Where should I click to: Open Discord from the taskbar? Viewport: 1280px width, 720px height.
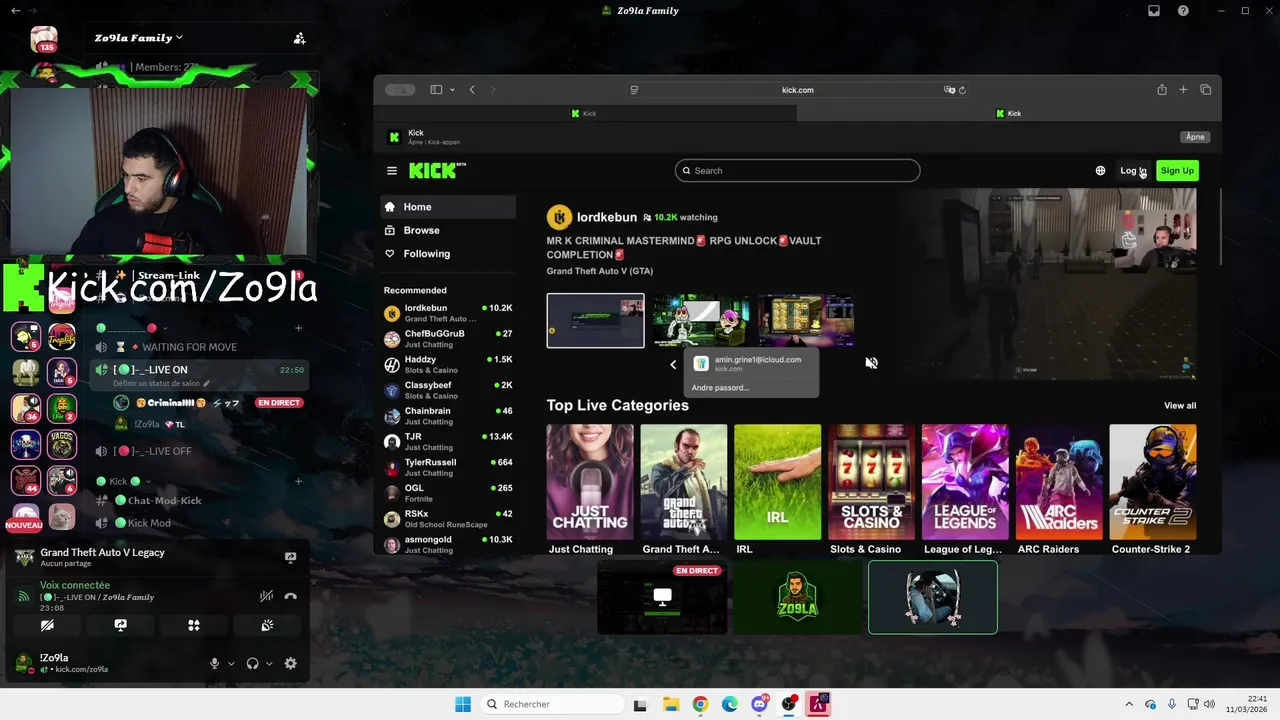(x=760, y=704)
